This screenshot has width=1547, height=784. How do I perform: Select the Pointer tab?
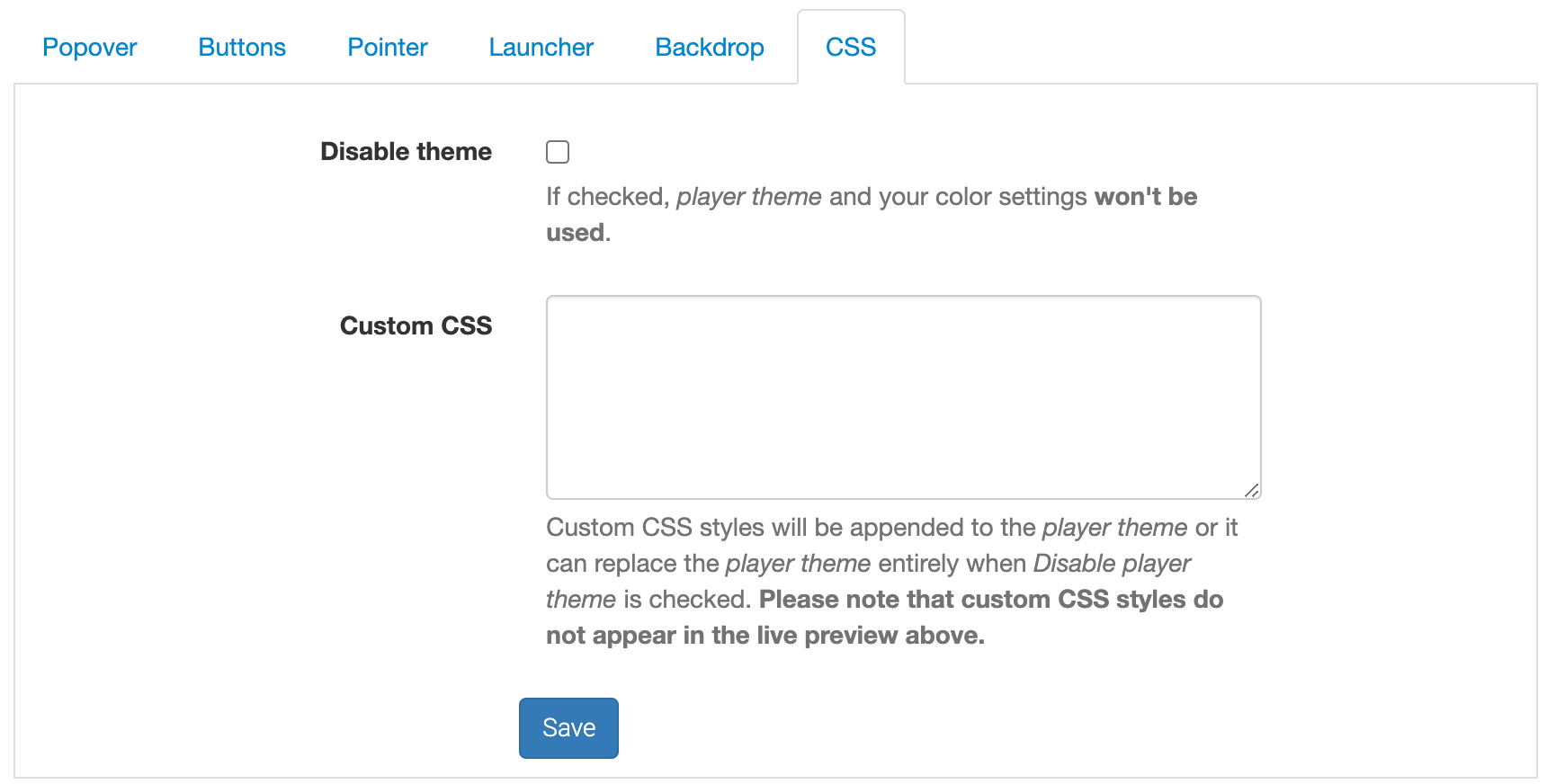point(388,48)
